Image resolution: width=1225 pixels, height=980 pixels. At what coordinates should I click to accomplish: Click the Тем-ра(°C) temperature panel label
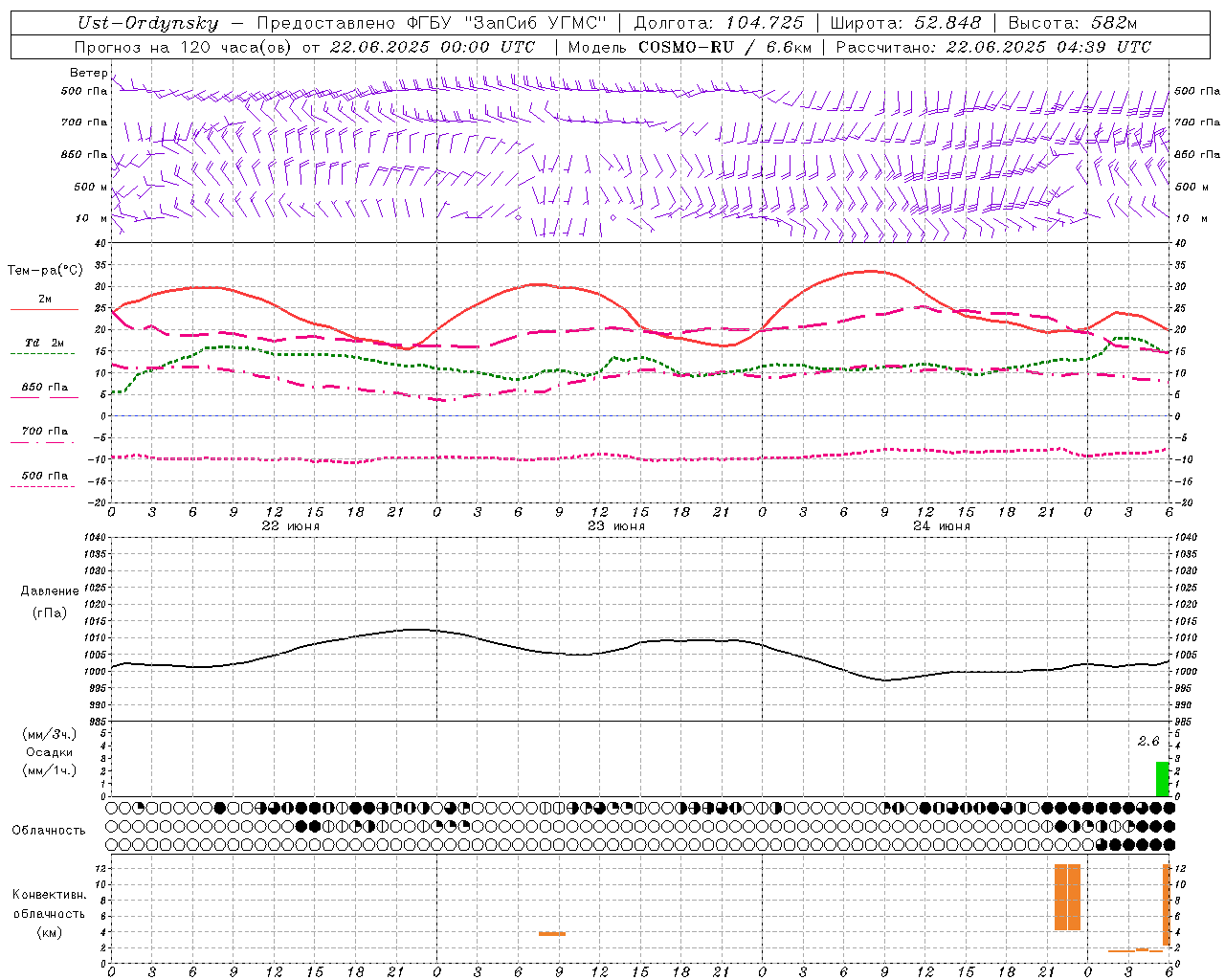(45, 271)
